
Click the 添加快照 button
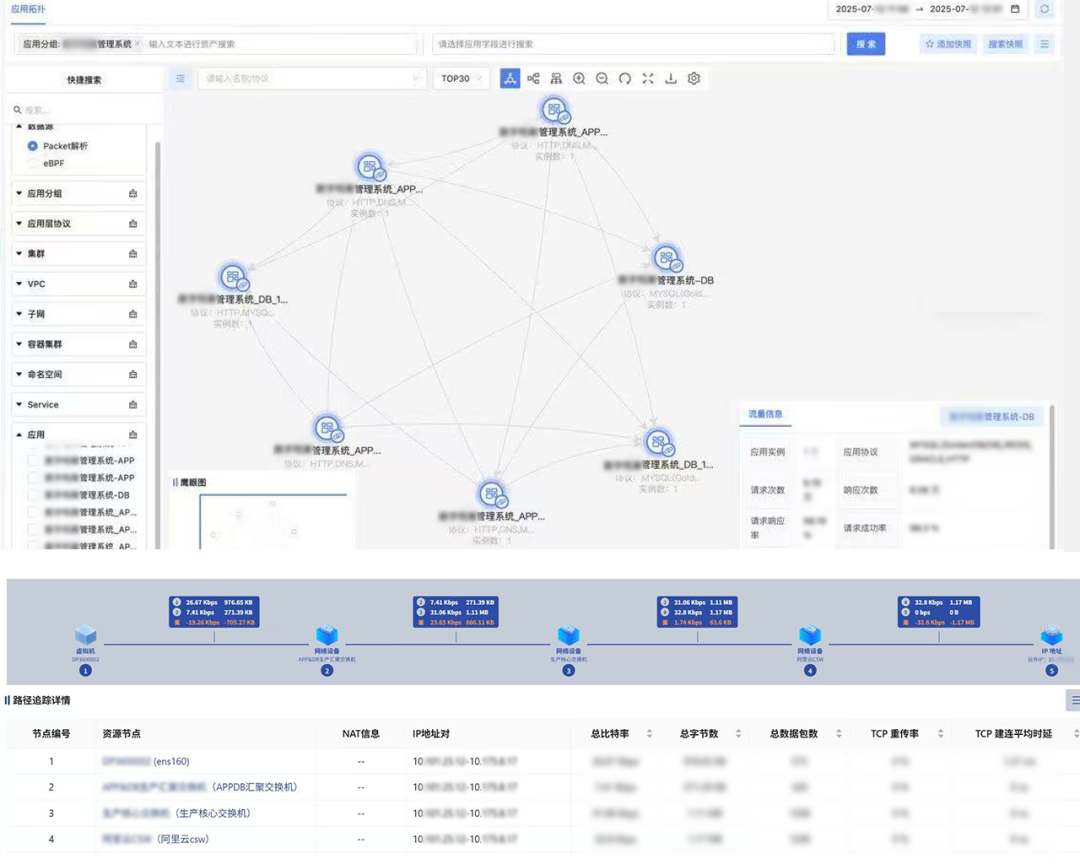(x=948, y=44)
